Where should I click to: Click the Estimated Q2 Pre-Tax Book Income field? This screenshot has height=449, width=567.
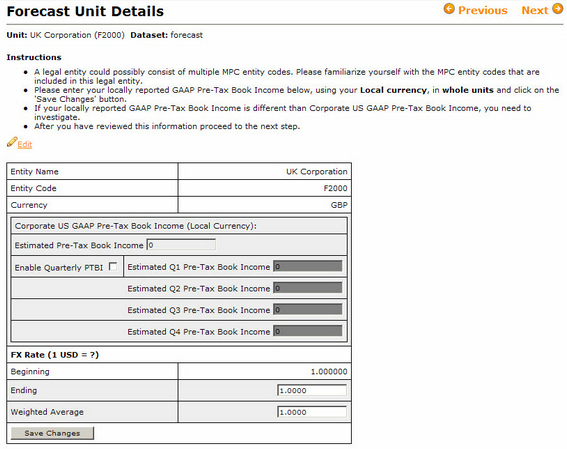click(308, 288)
